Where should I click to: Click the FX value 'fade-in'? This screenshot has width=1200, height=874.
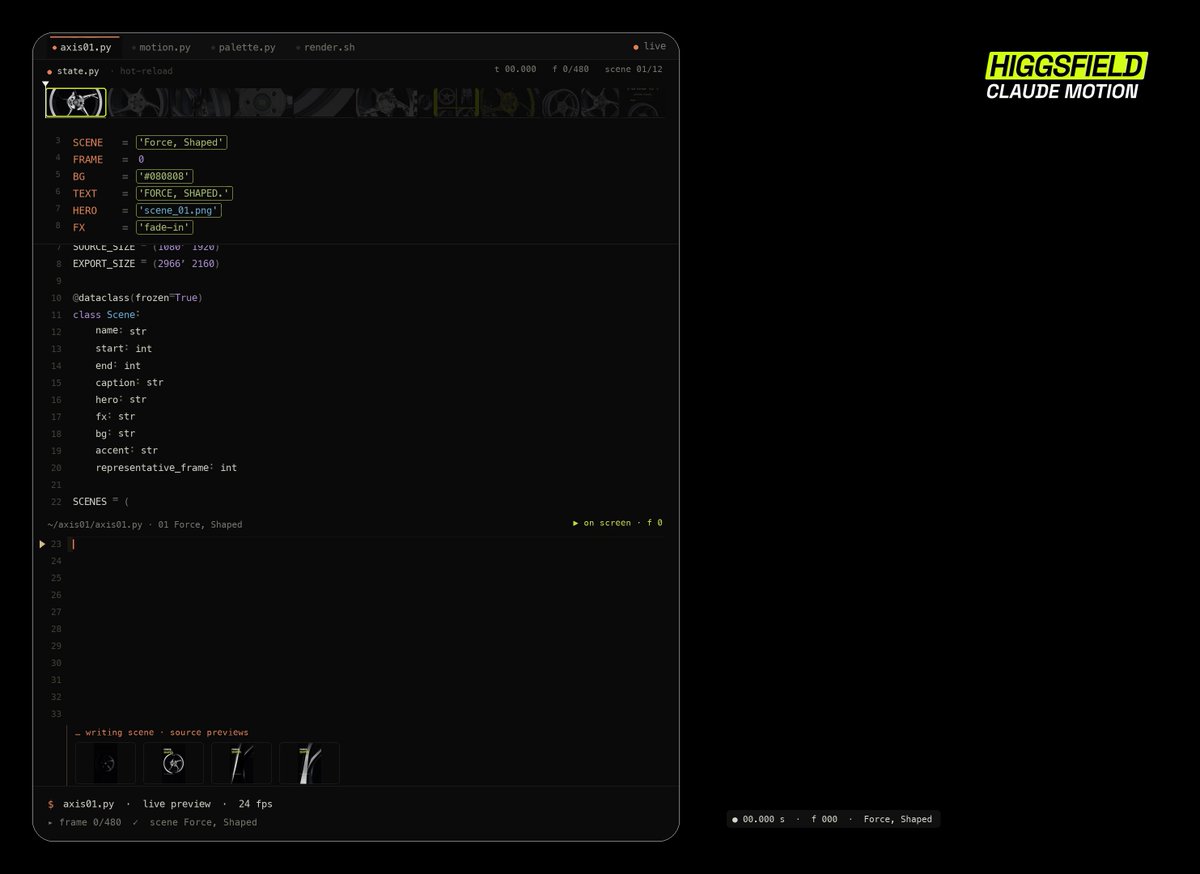click(165, 227)
